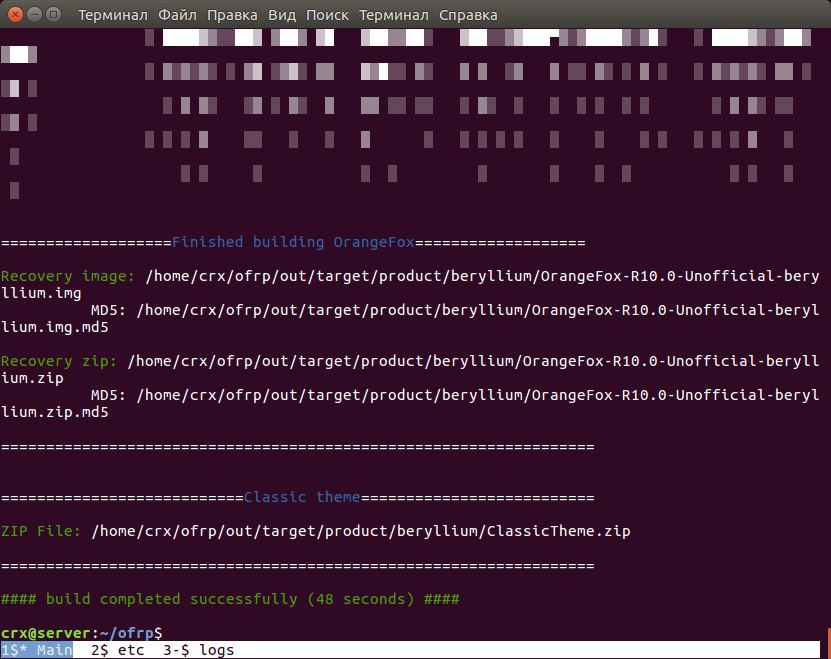
Task: Click the lium.img.md5 filename text
Action: pyautogui.click(x=55, y=327)
